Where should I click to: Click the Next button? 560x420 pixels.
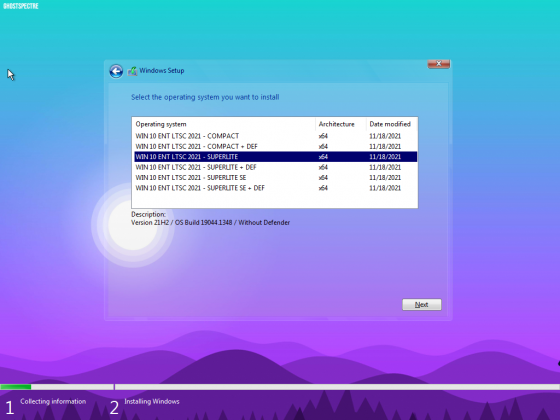(422, 305)
